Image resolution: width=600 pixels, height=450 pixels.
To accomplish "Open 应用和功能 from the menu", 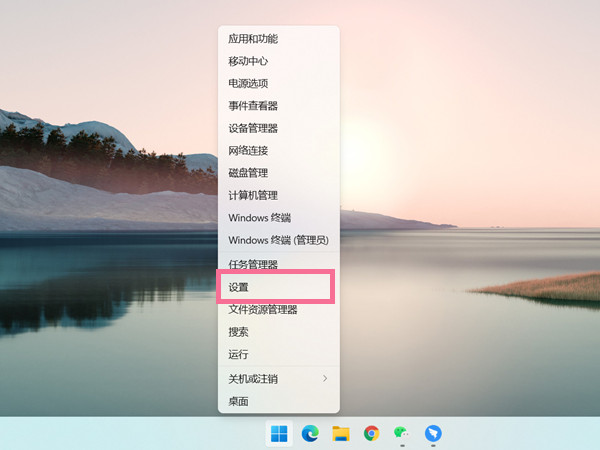I will tap(252, 39).
